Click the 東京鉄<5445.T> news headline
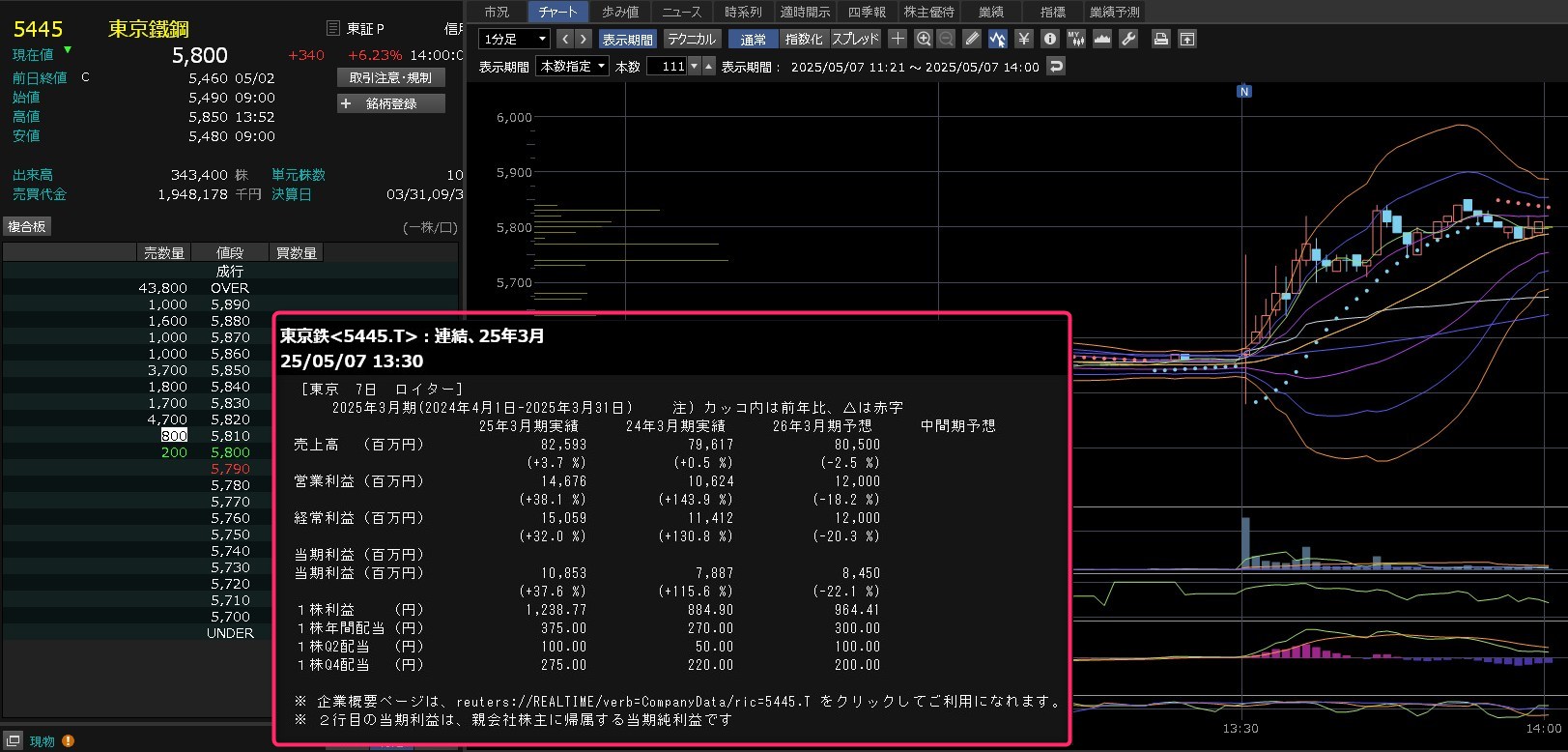The height and width of the screenshot is (752, 1568). [413, 336]
